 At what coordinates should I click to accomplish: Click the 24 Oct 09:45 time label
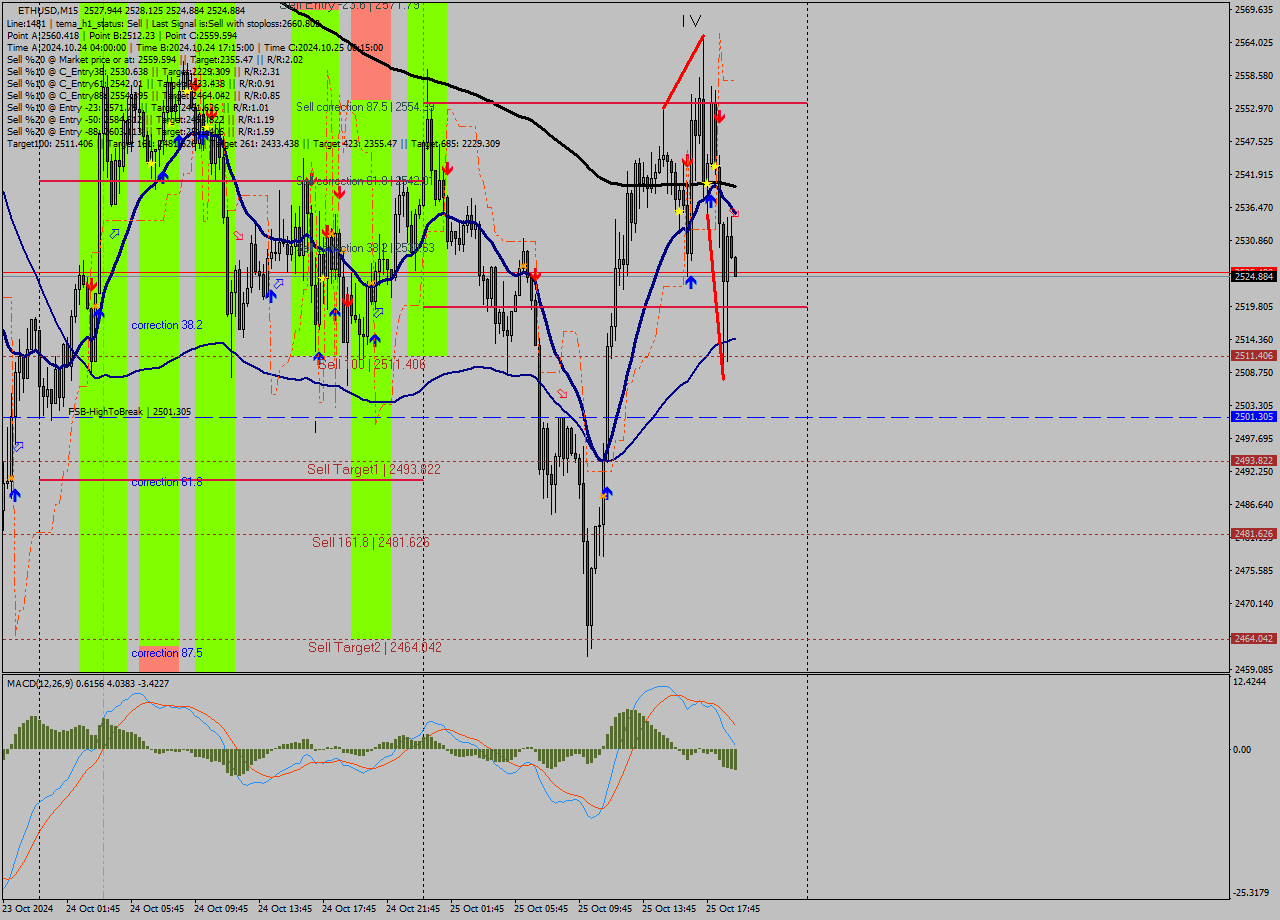point(221,909)
